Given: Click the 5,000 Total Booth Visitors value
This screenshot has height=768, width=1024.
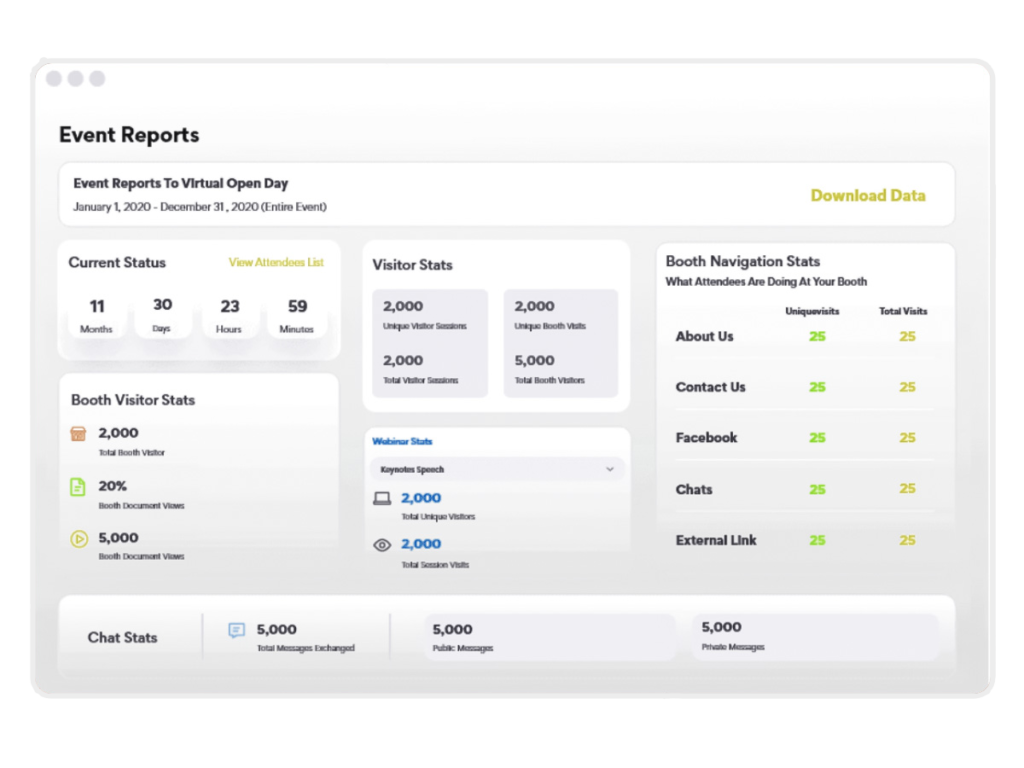Looking at the screenshot, I should pos(534,360).
